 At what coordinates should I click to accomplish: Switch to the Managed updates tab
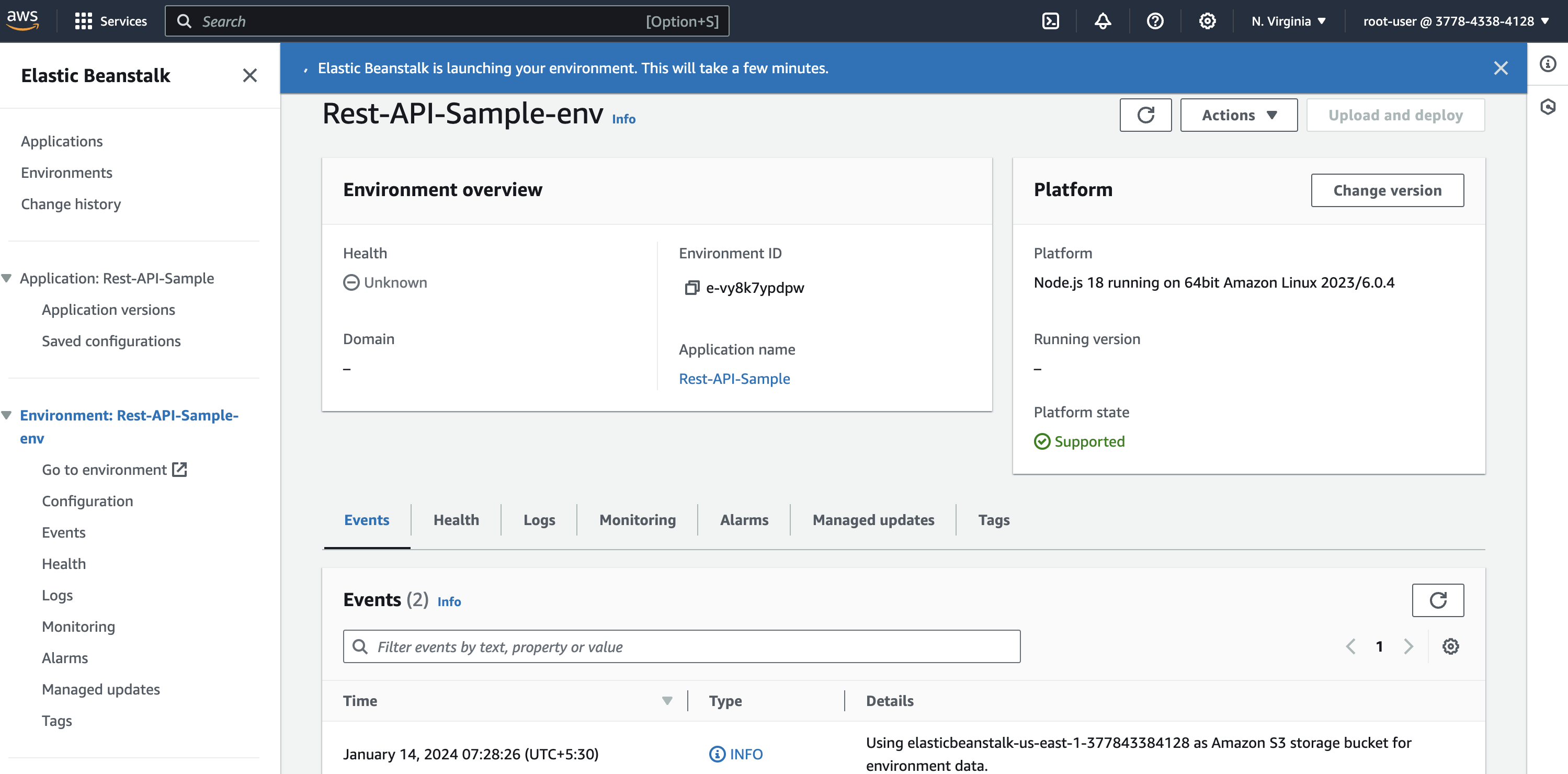873,520
